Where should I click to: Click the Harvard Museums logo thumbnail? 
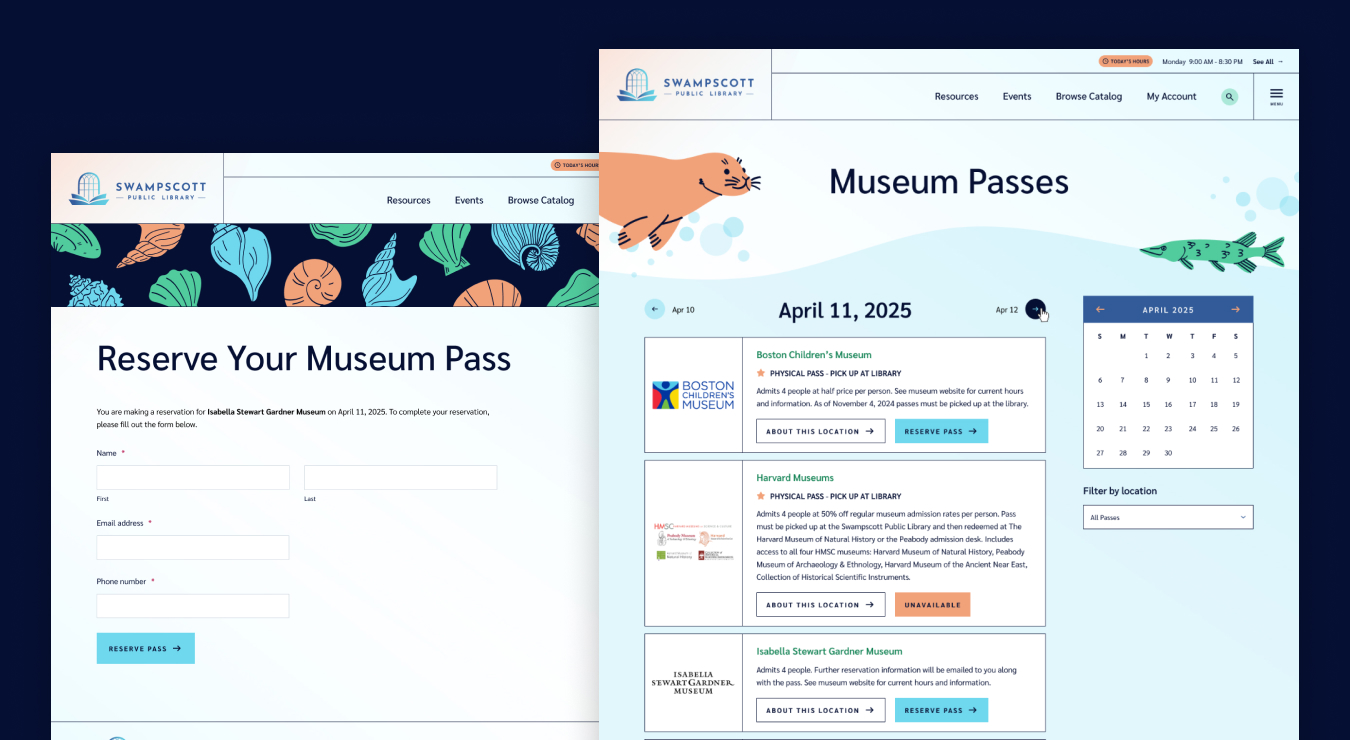point(693,542)
